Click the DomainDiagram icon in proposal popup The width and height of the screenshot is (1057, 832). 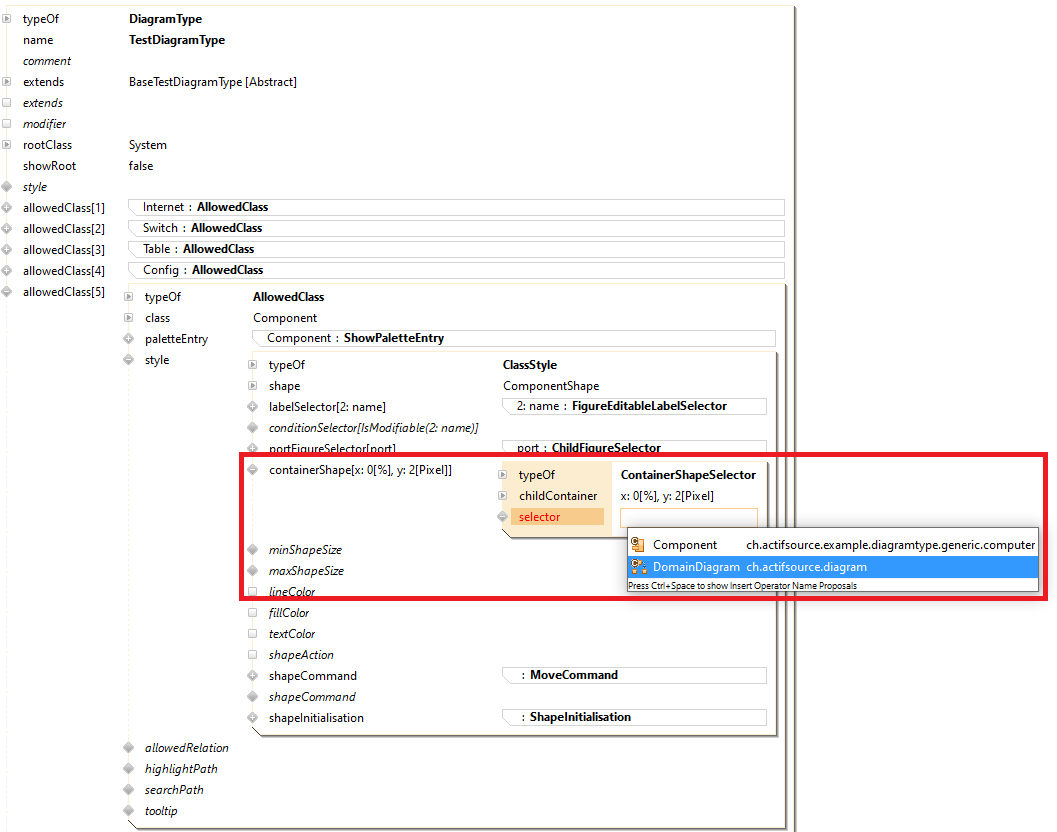click(637, 567)
